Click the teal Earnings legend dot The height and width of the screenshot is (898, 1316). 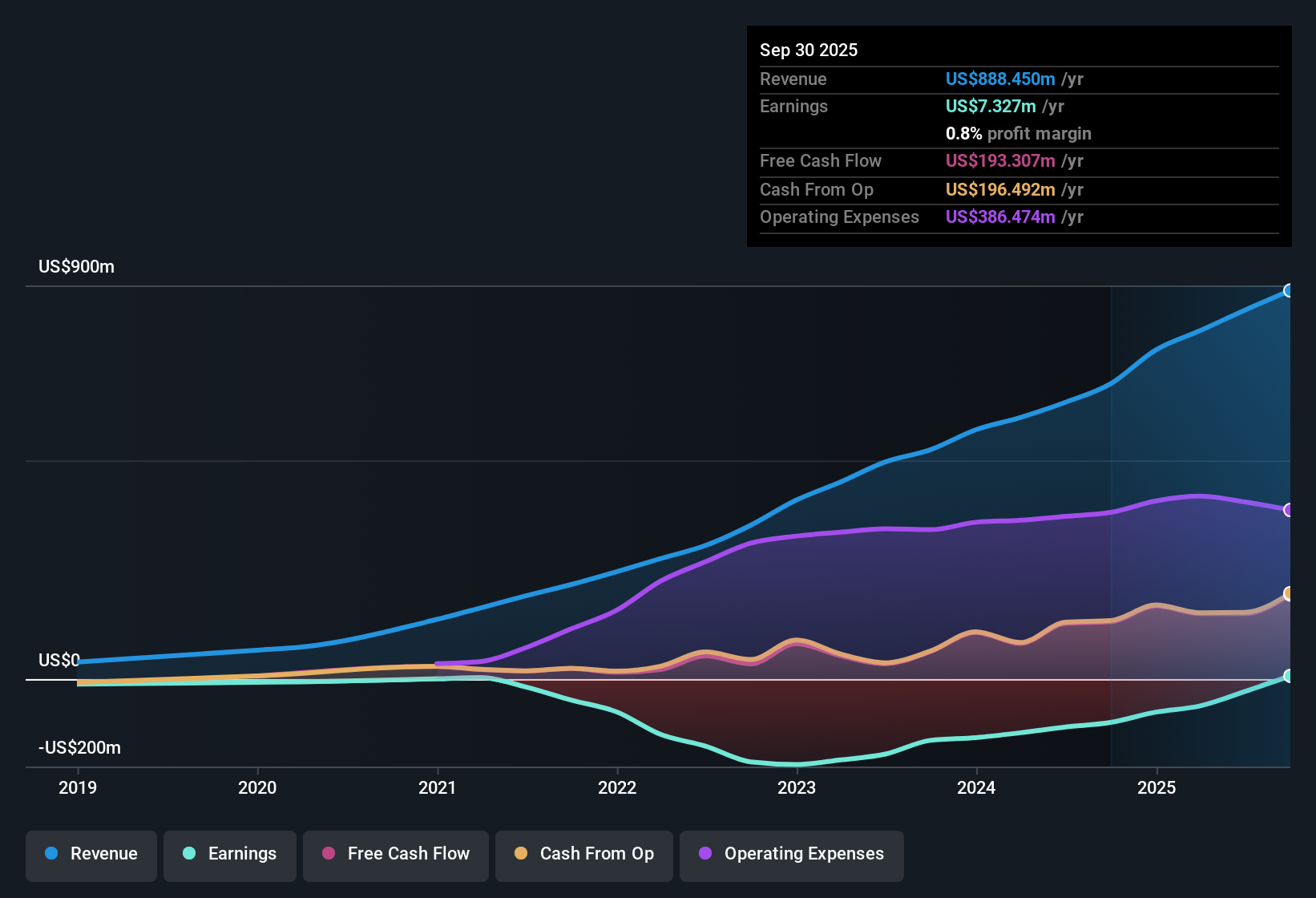[189, 854]
